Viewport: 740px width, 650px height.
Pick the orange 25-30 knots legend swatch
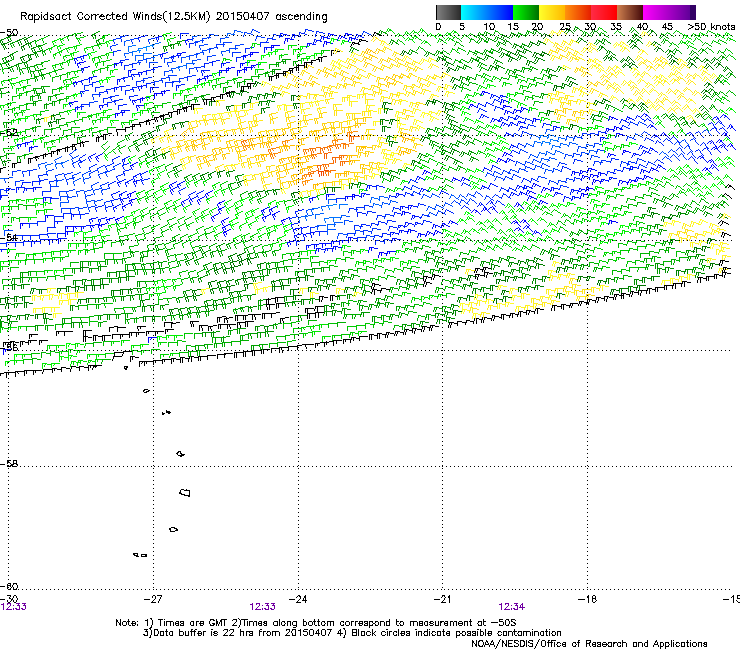click(578, 12)
